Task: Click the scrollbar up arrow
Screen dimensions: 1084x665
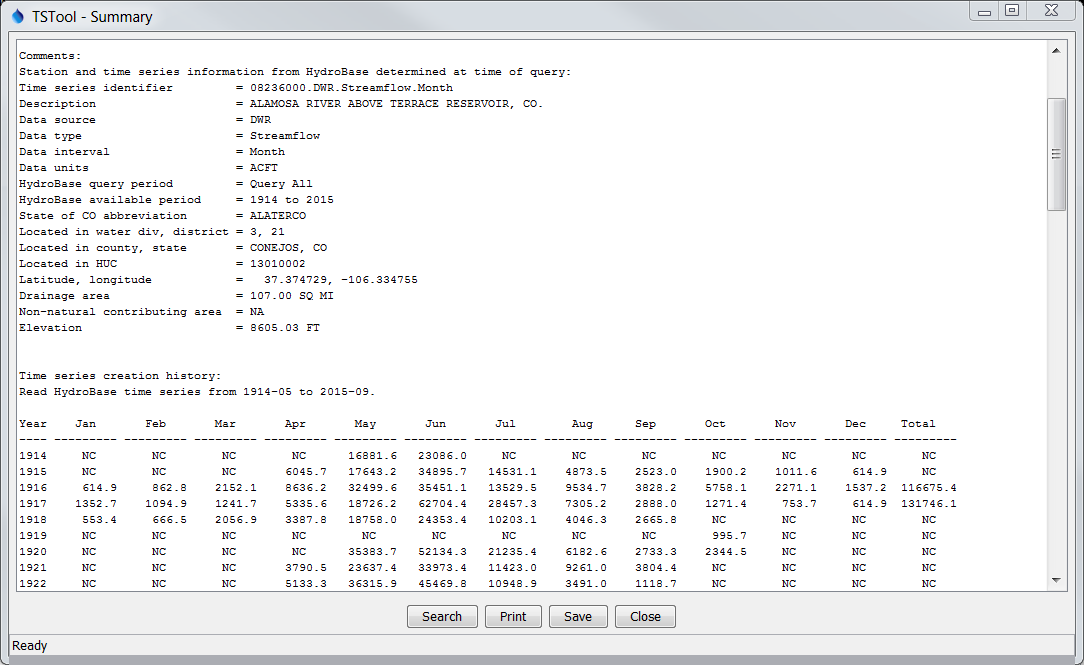Action: point(1057,48)
